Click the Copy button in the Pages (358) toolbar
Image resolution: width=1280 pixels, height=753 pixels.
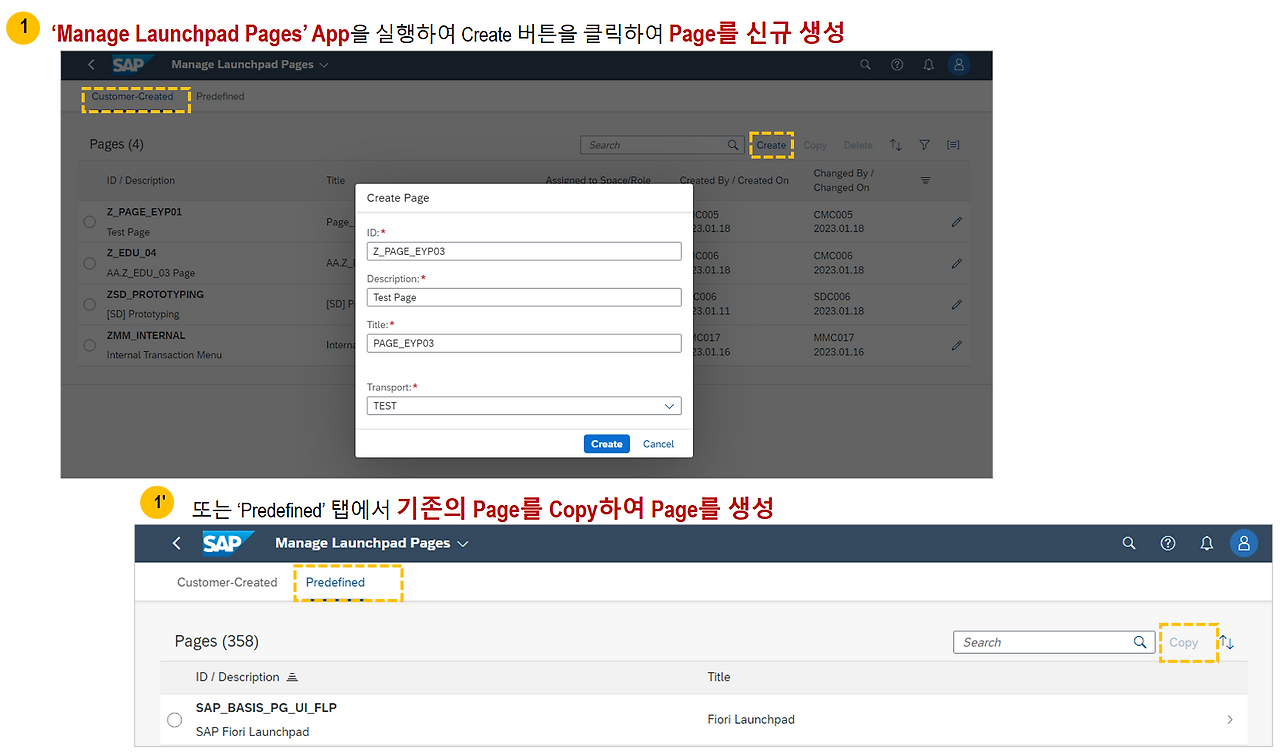(1184, 643)
